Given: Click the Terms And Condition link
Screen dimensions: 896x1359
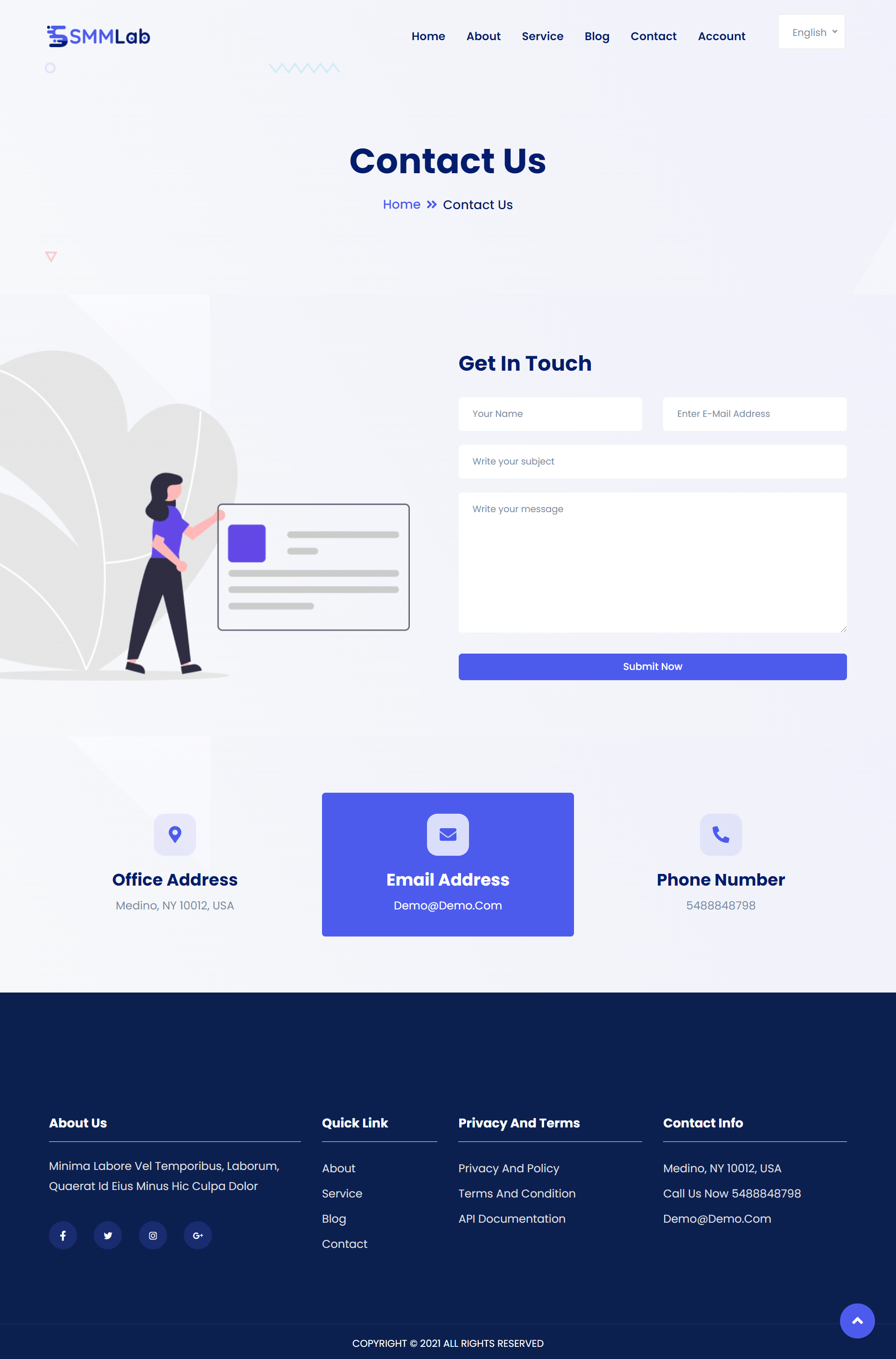Looking at the screenshot, I should point(516,1193).
